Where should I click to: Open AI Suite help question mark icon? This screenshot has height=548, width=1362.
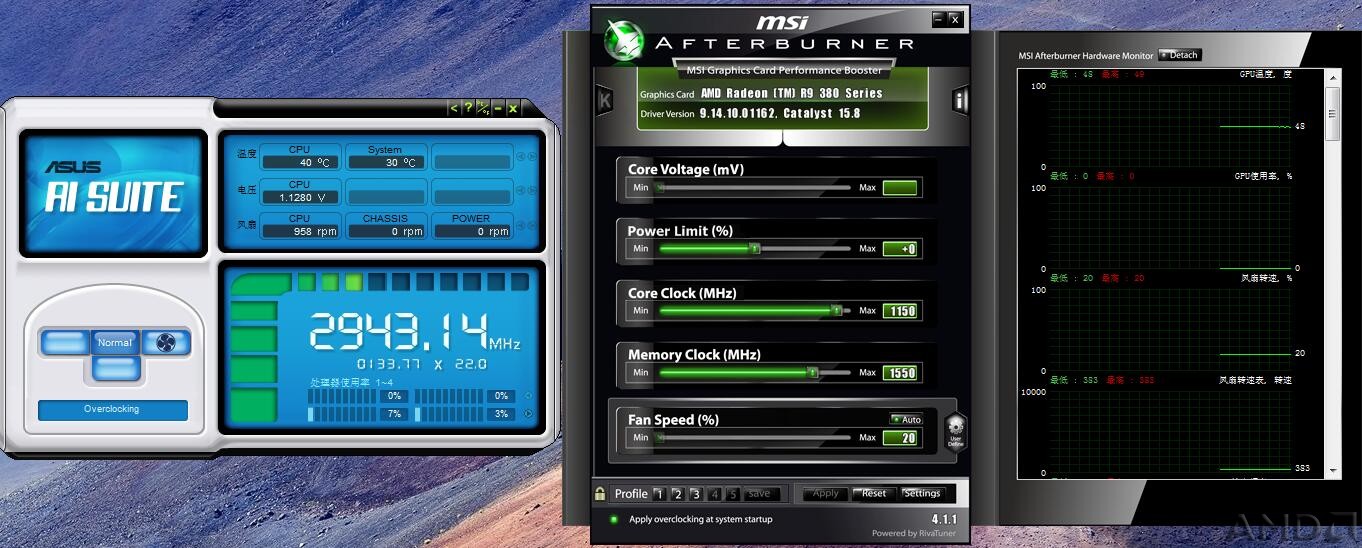click(x=468, y=108)
